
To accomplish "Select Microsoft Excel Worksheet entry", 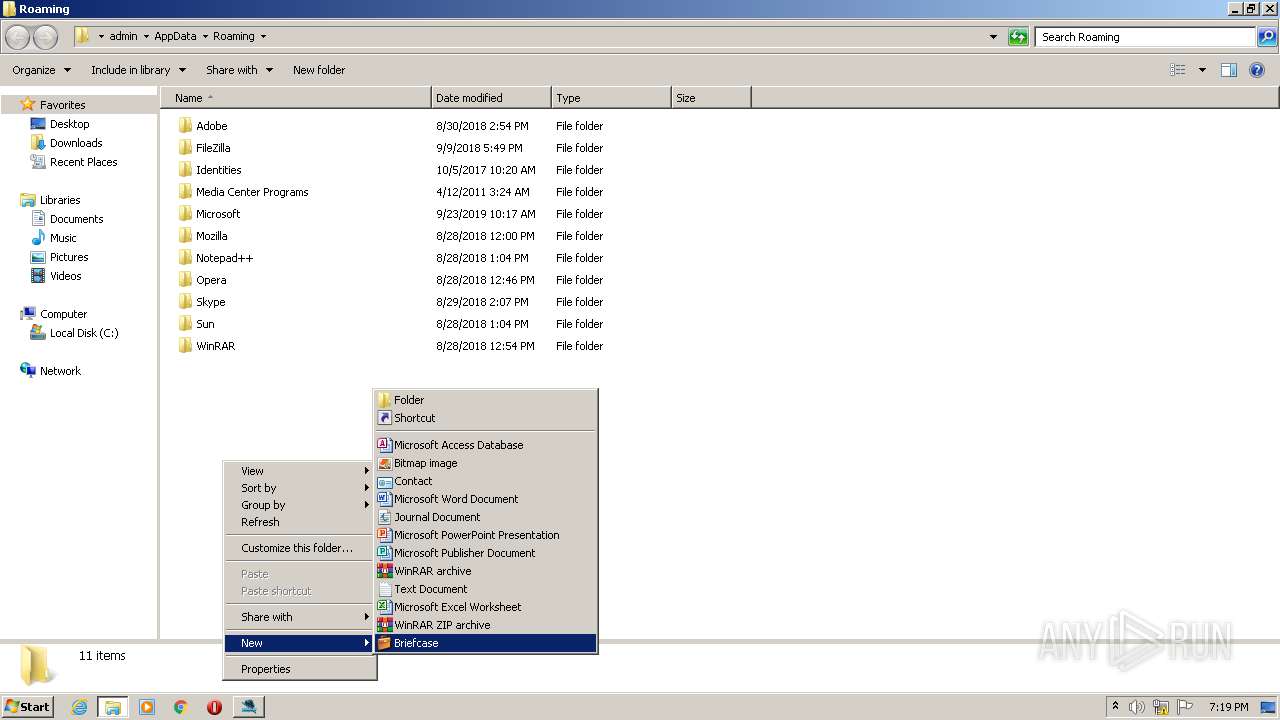I will pyautogui.click(x=486, y=607).
